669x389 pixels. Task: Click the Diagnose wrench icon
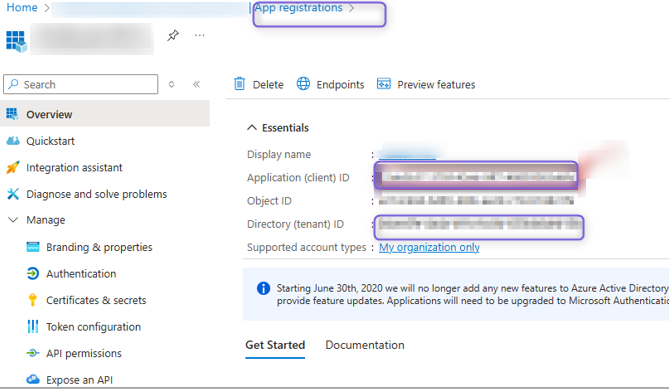pyautogui.click(x=13, y=194)
